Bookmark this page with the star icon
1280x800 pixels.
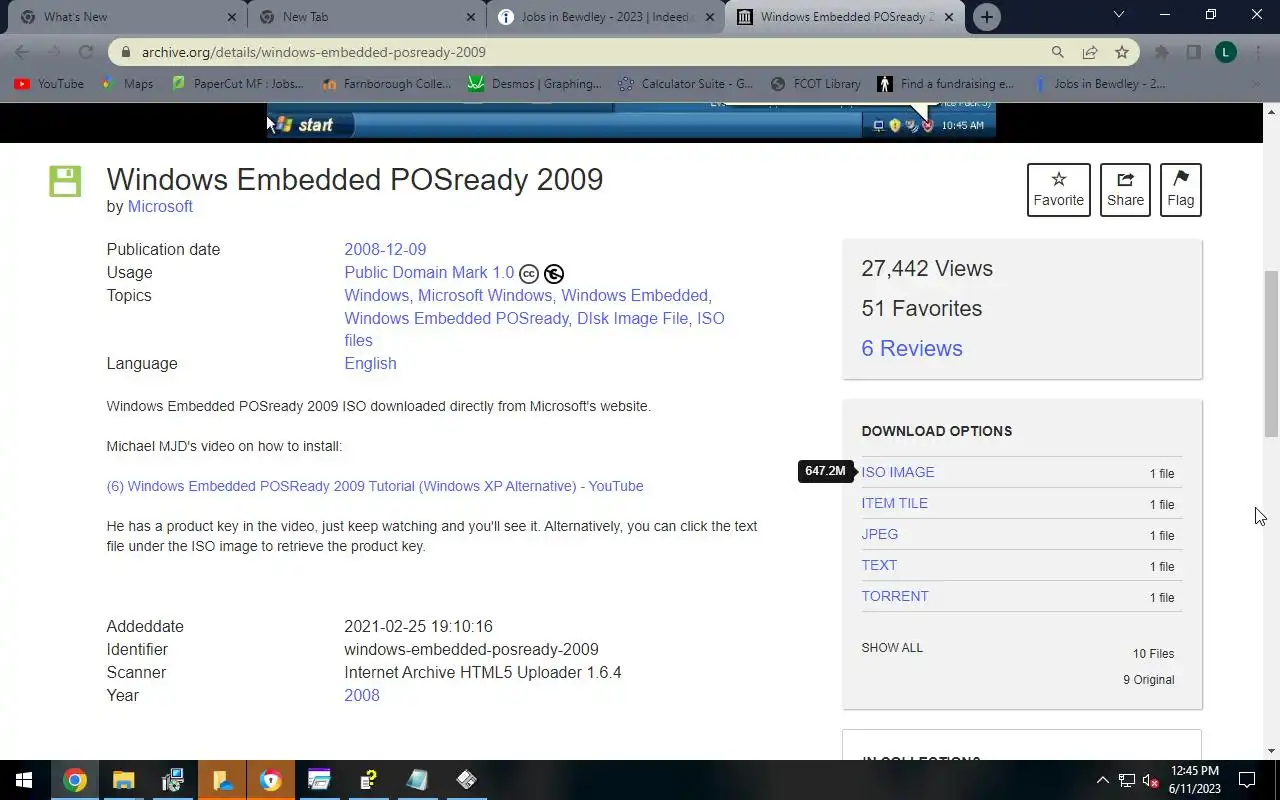[x=1122, y=52]
